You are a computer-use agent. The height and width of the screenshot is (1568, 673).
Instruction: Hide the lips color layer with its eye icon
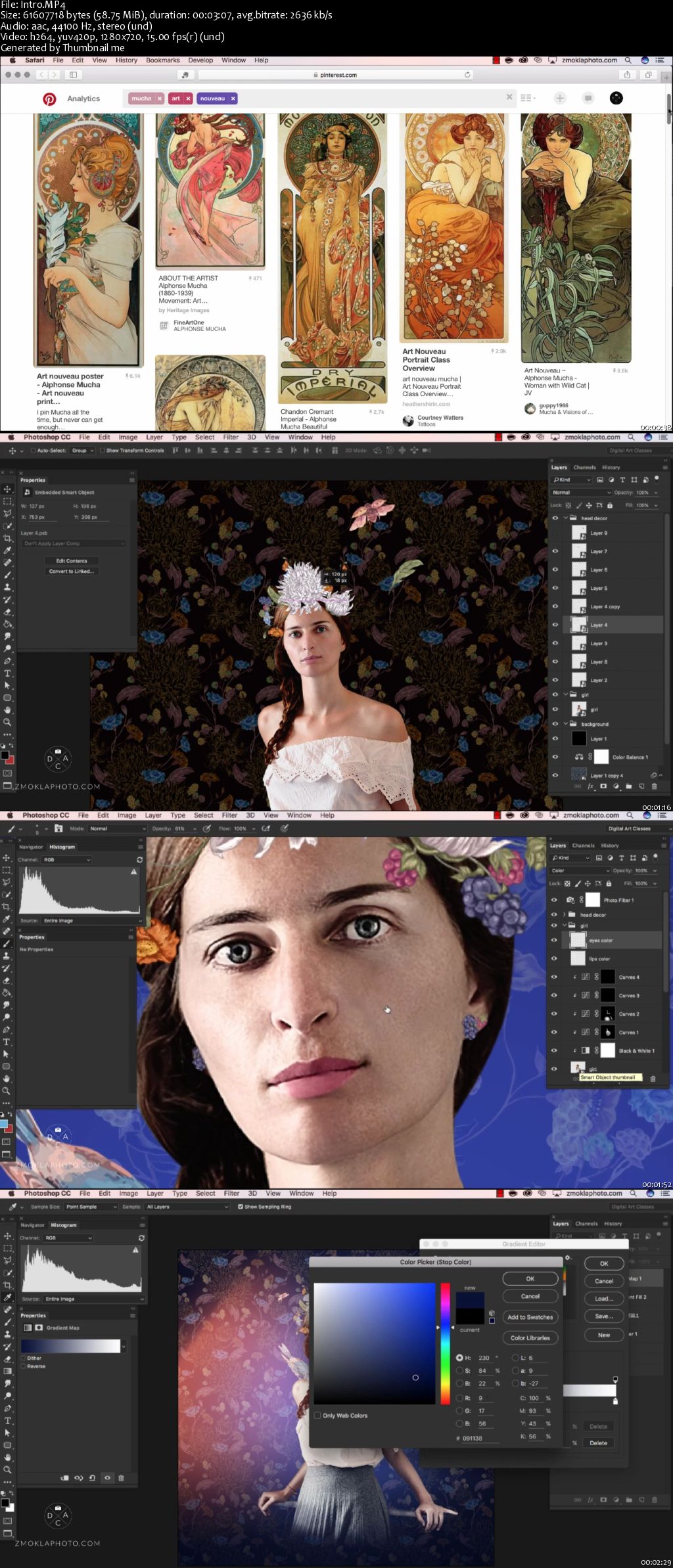(554, 958)
